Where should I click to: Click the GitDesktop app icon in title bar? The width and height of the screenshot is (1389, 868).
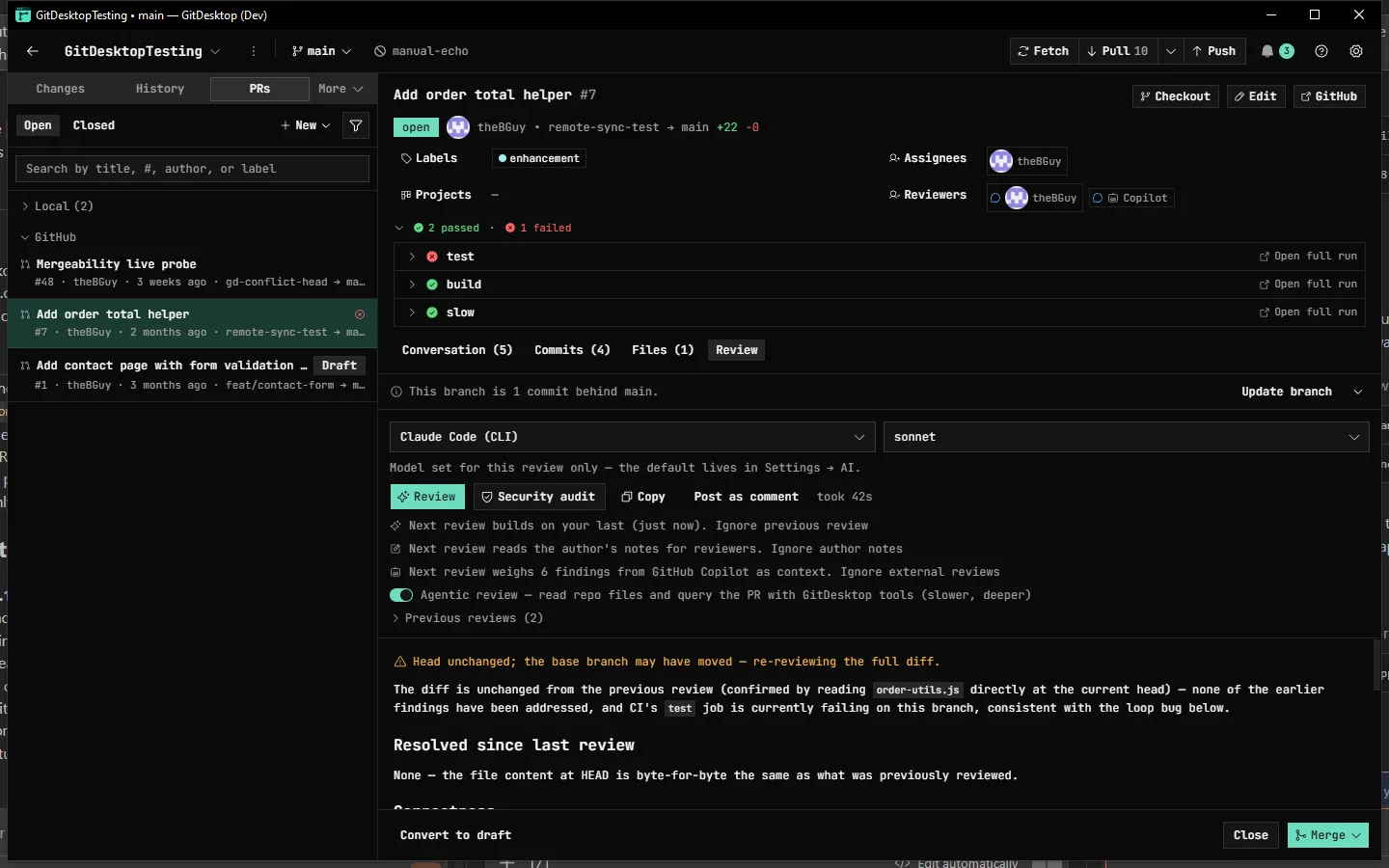pos(23,15)
